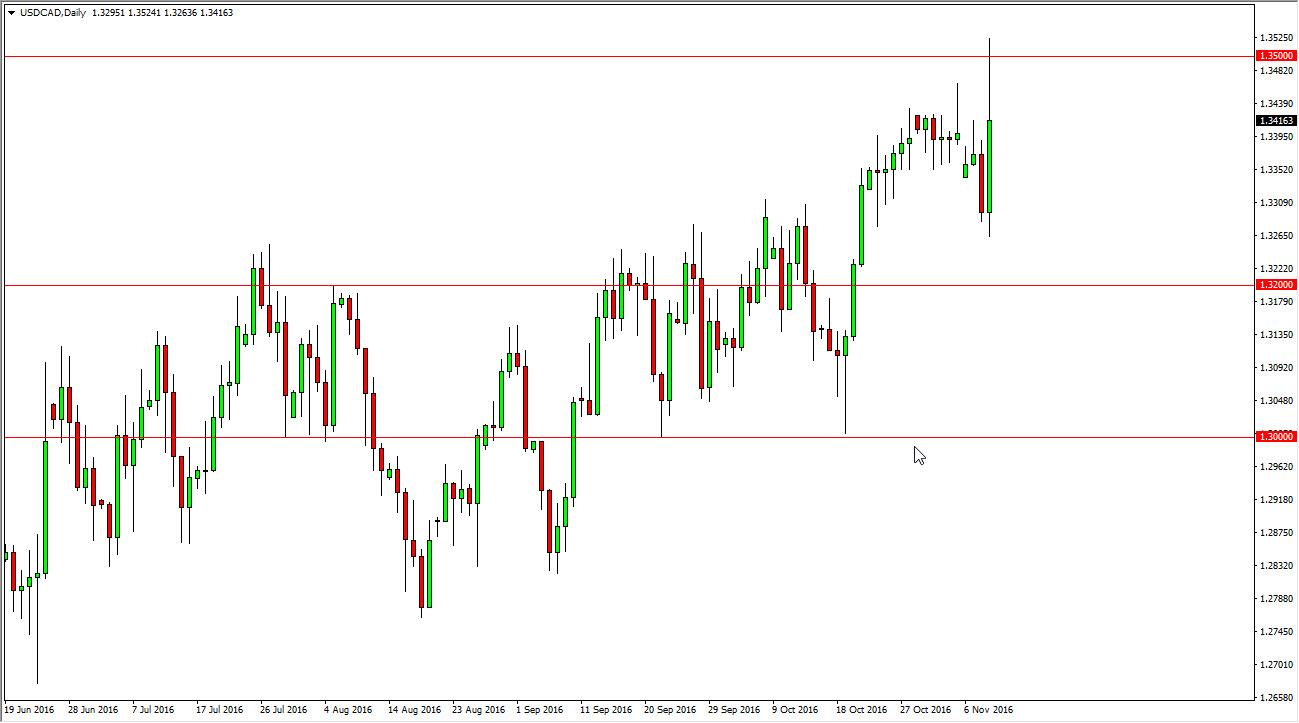
Task: Click the 9 Oct 2016 date label
Action: pos(796,710)
